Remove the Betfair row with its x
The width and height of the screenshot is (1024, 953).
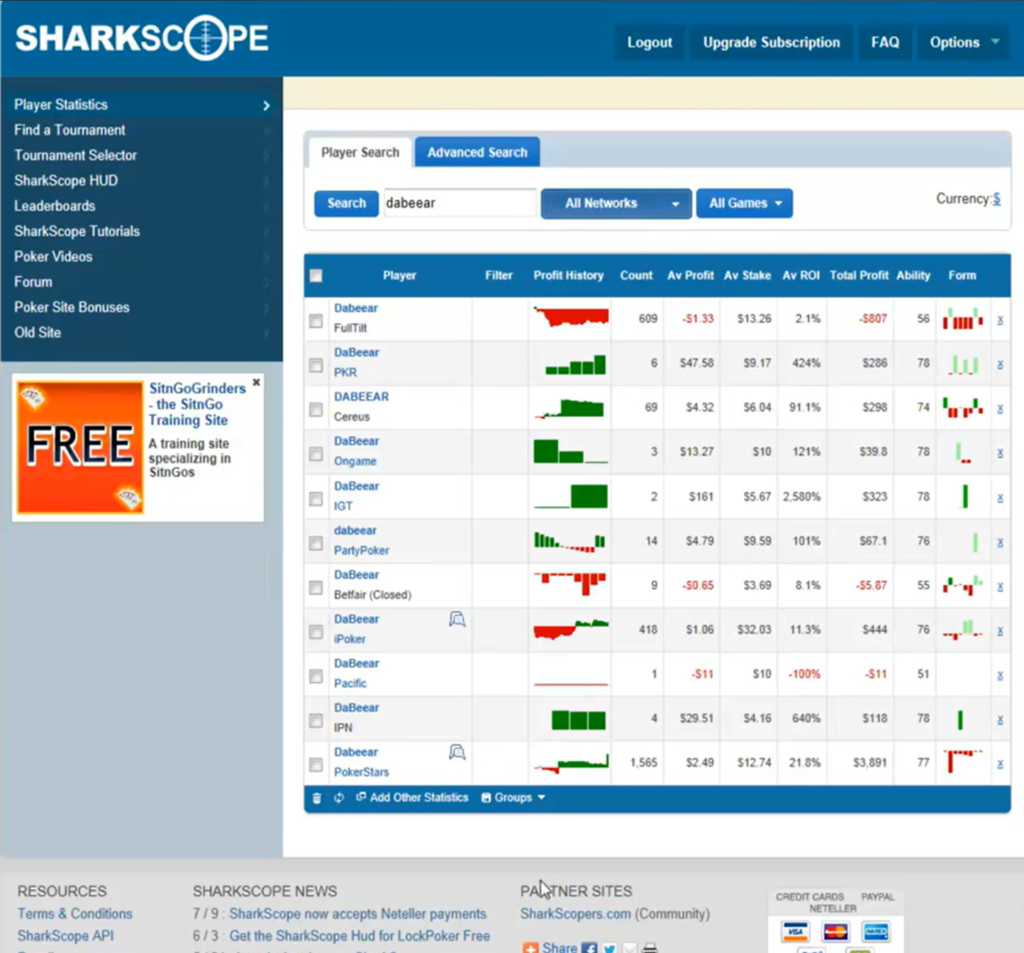[x=1000, y=587]
